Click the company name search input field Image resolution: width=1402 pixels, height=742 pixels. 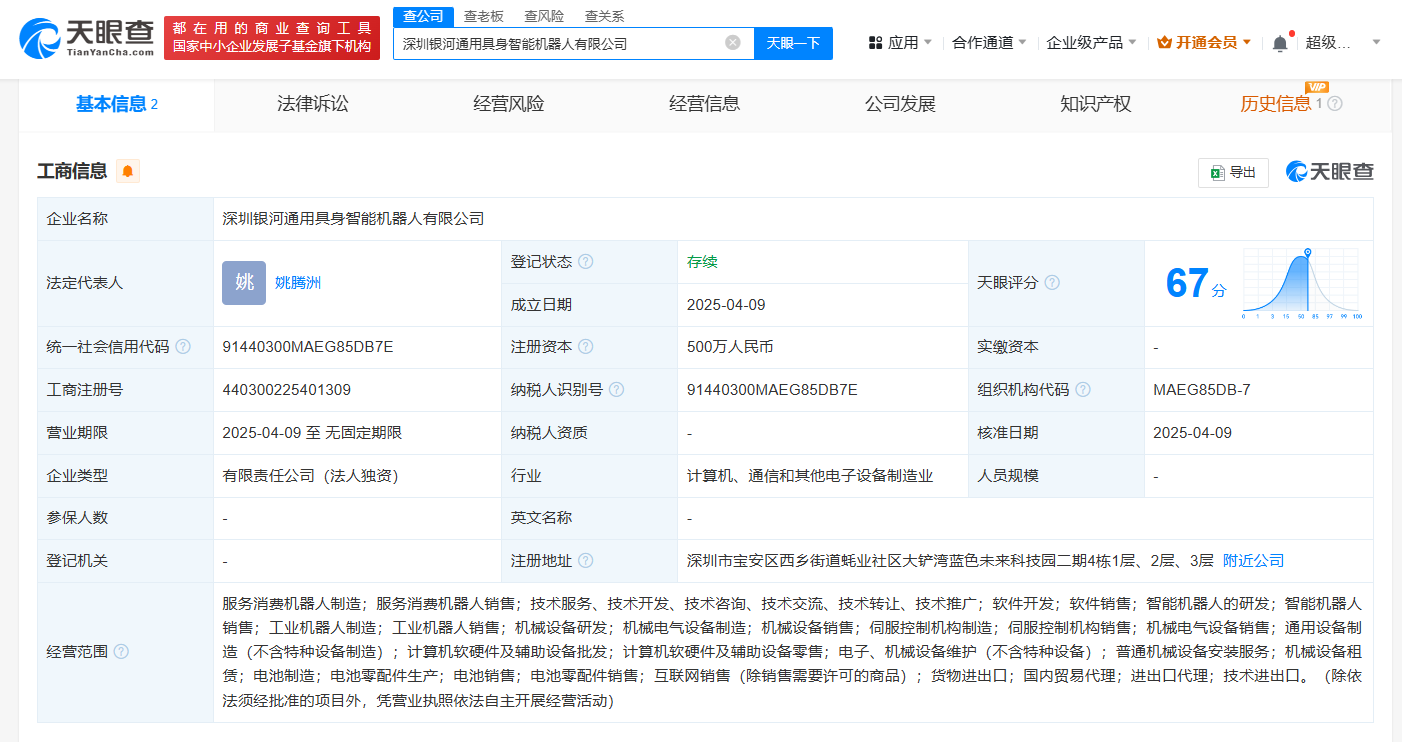(x=560, y=43)
